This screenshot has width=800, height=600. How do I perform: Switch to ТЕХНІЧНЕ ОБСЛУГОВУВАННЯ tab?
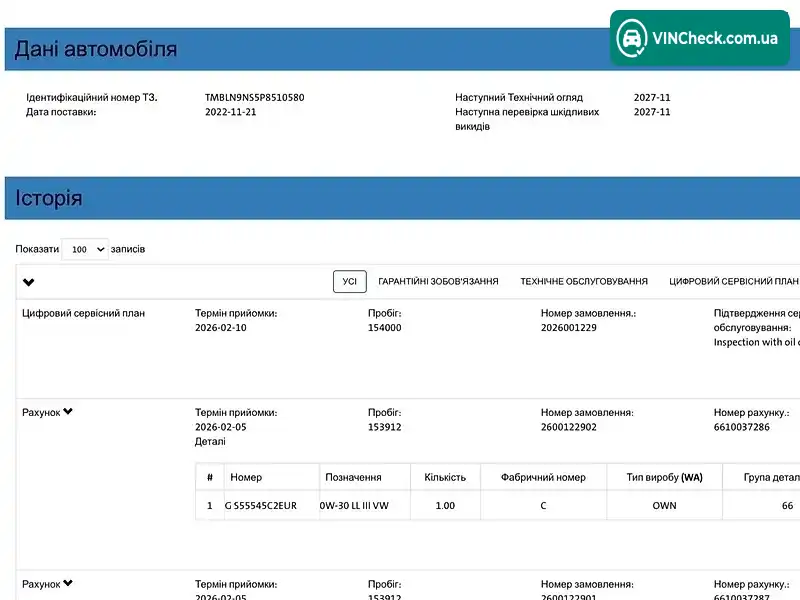pos(584,282)
